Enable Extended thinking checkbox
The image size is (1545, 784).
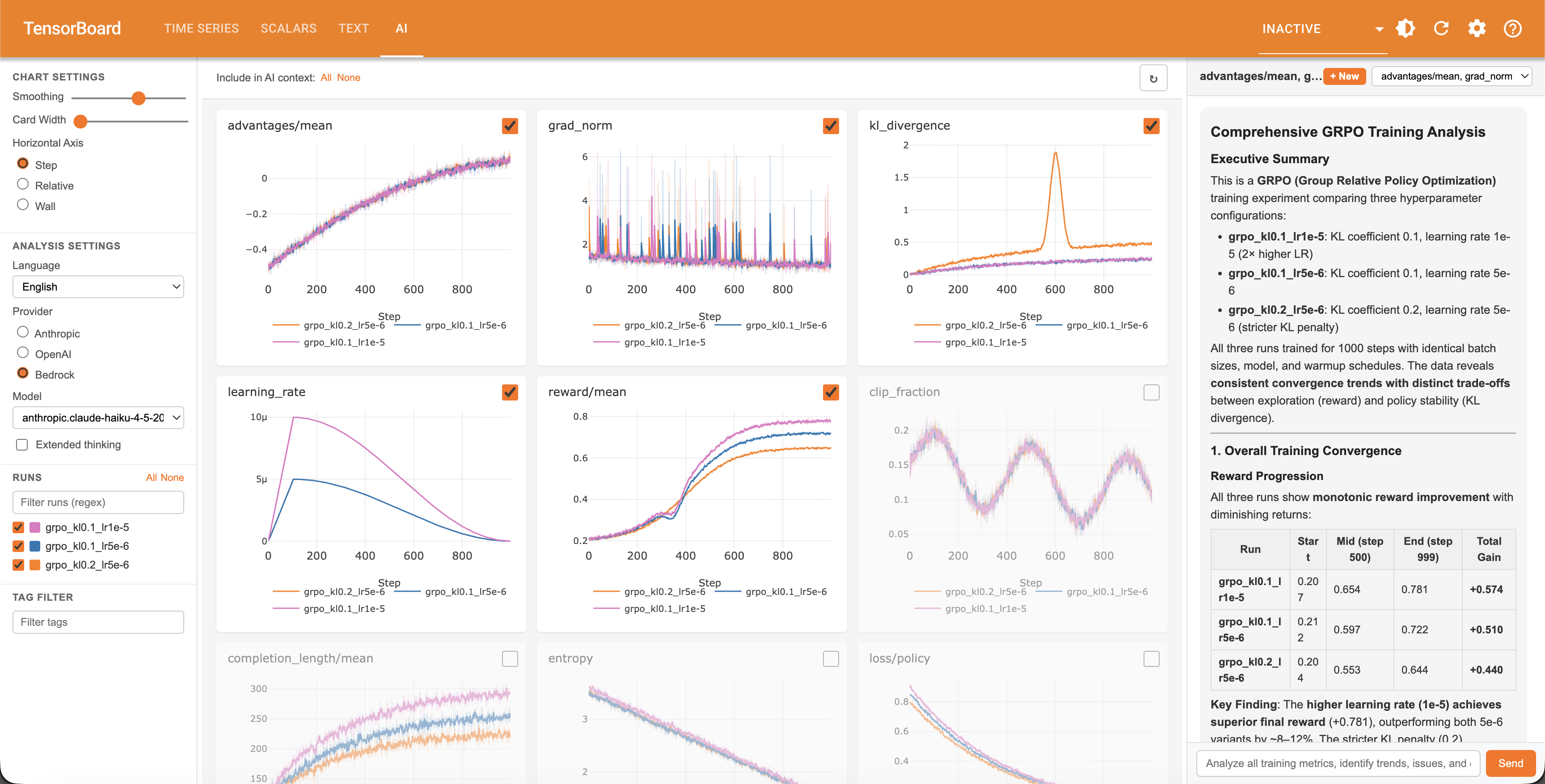pyautogui.click(x=22, y=444)
